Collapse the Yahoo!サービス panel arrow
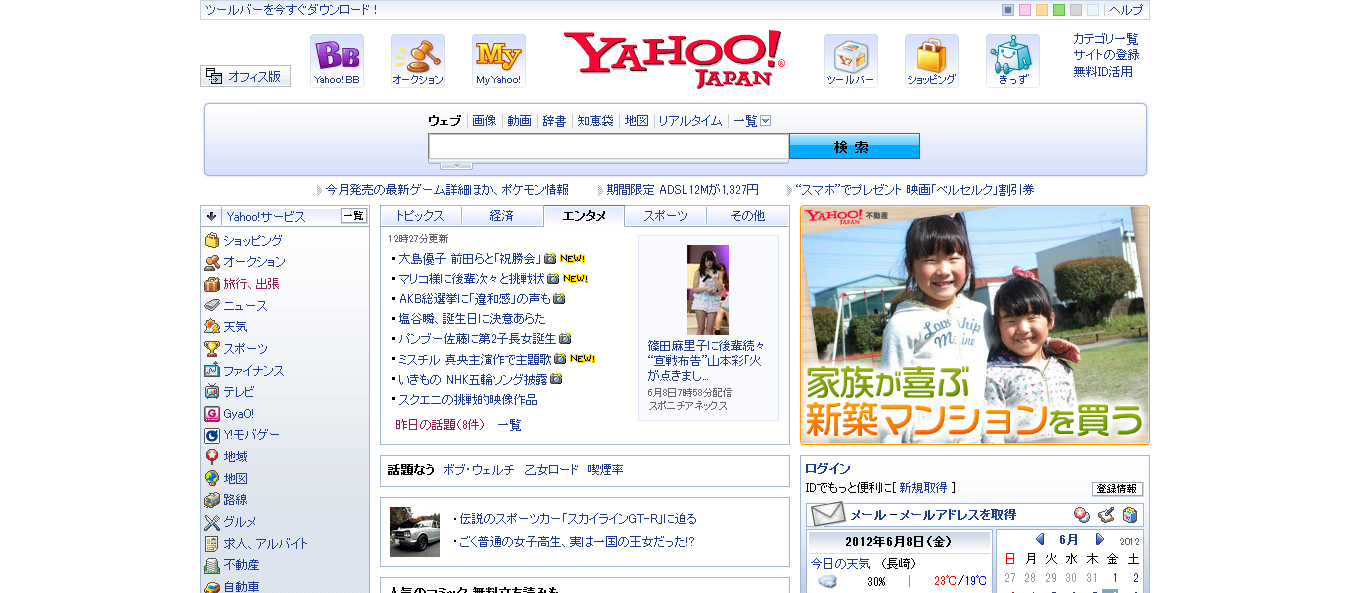Viewport: 1349px width, 593px height. 212,216
